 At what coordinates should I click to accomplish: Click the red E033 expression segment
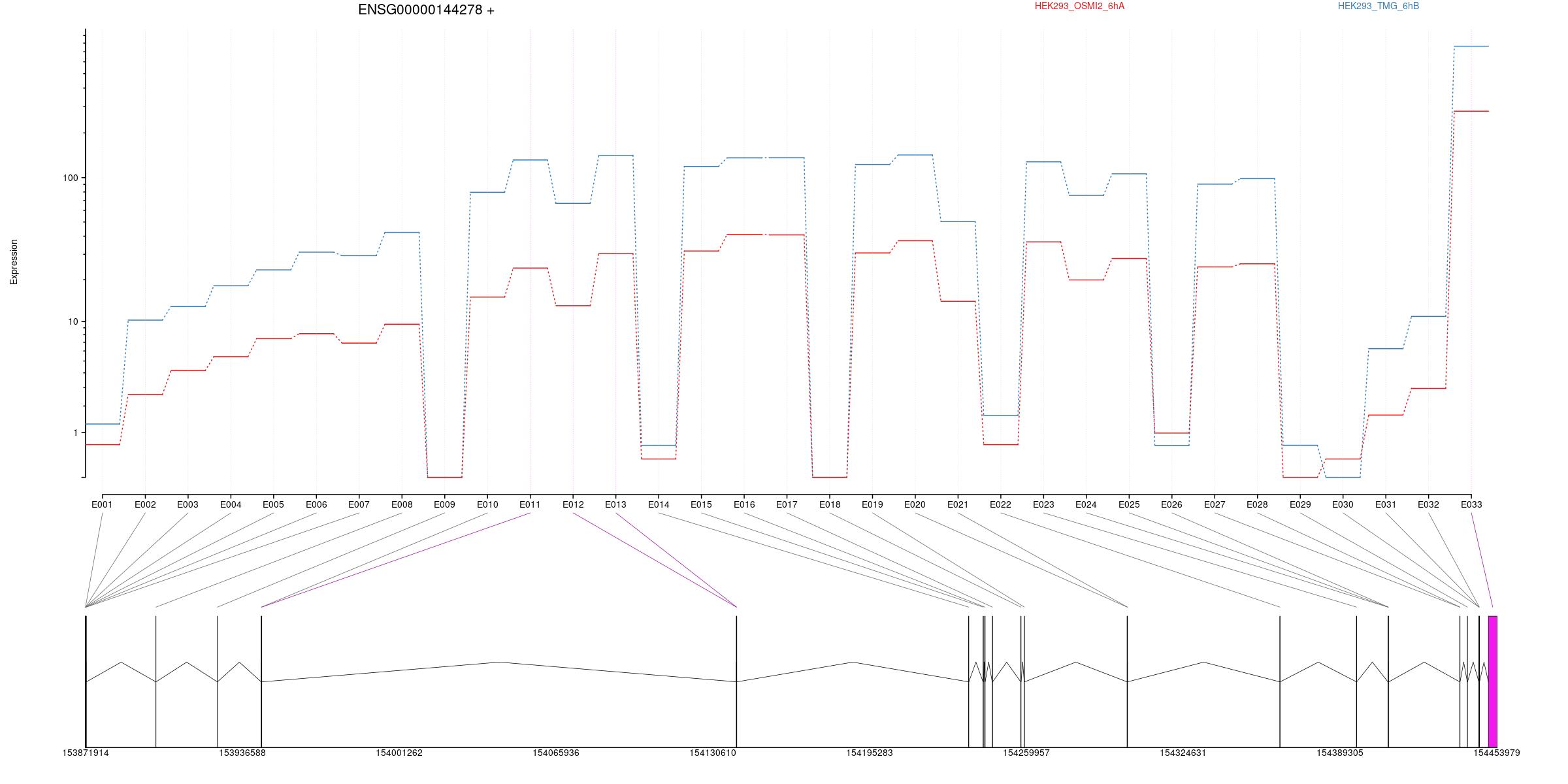click(x=1471, y=111)
